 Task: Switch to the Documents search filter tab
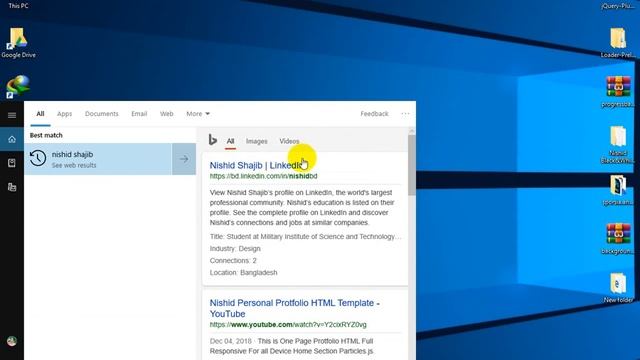click(102, 114)
